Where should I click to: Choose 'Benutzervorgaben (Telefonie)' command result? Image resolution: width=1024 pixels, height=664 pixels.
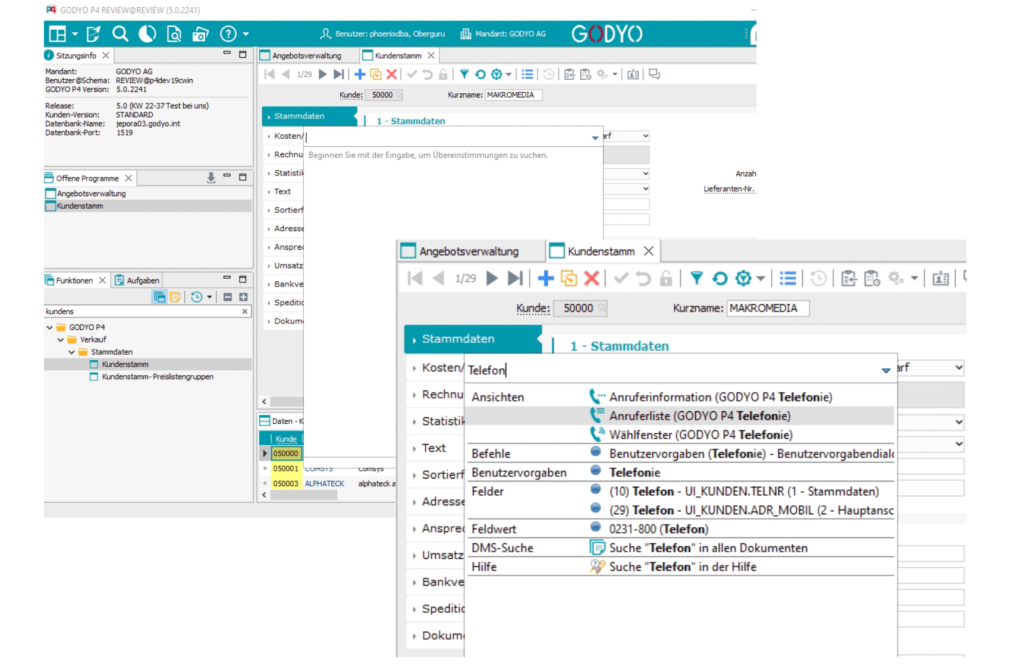(x=751, y=454)
